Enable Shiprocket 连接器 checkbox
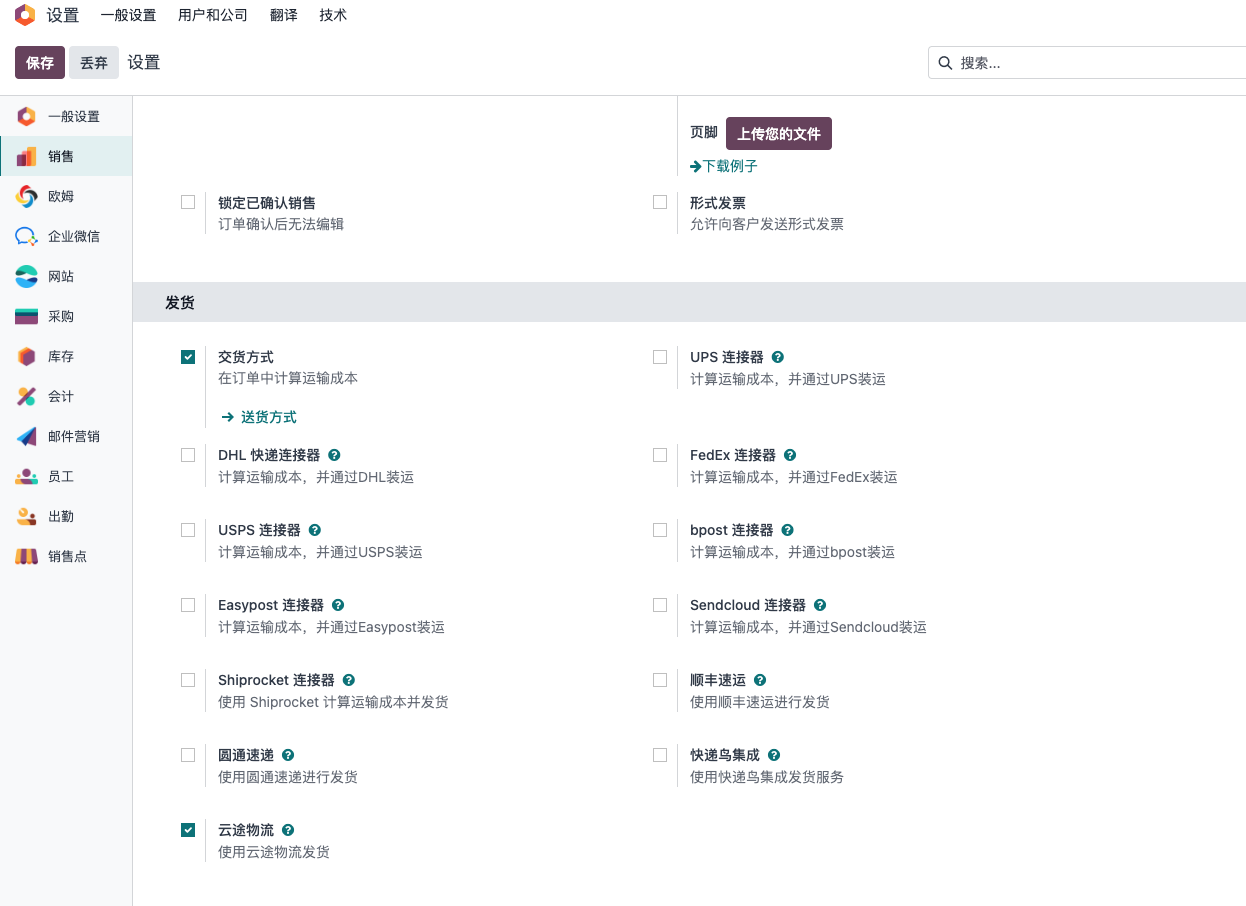The image size is (1246, 906). pos(188,680)
